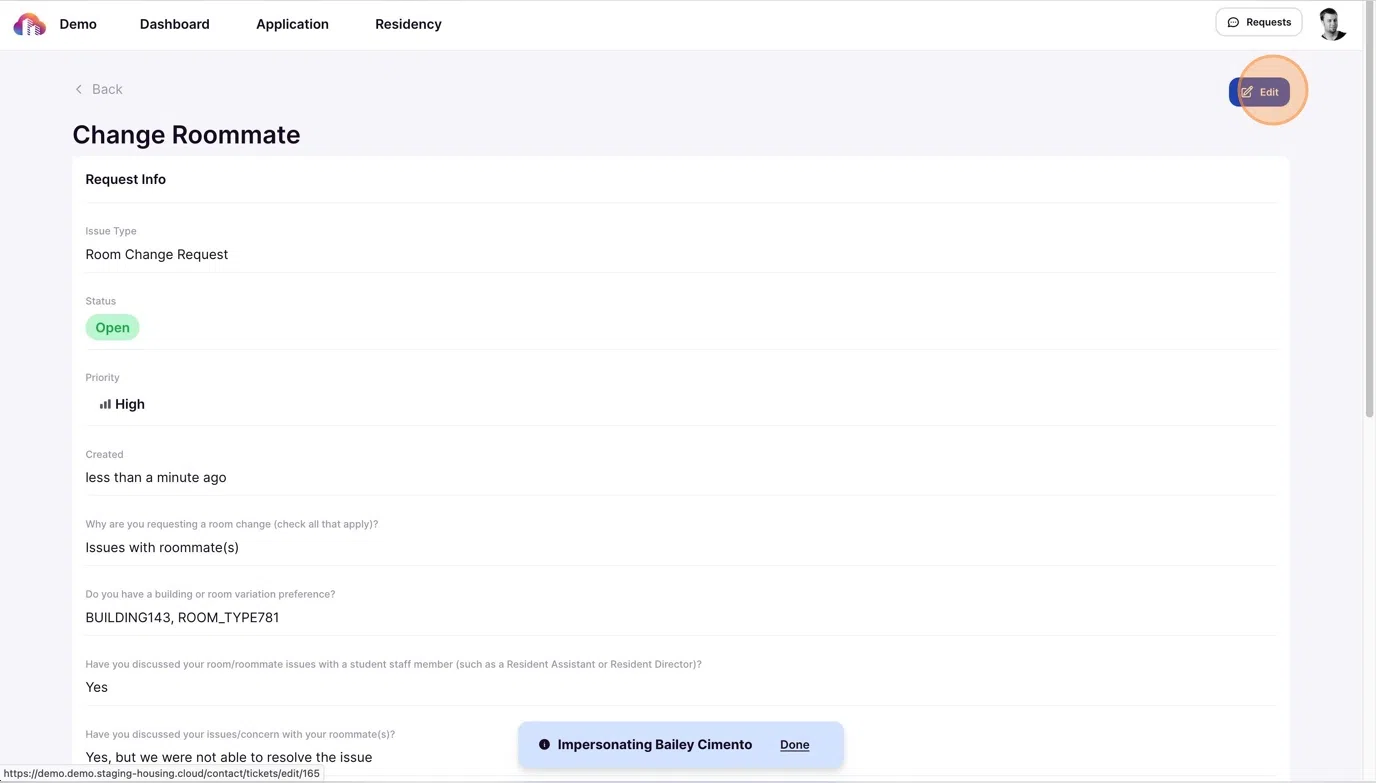Click the housing cloud logo icon
This screenshot has height=783, width=1376.
[x=29, y=24]
